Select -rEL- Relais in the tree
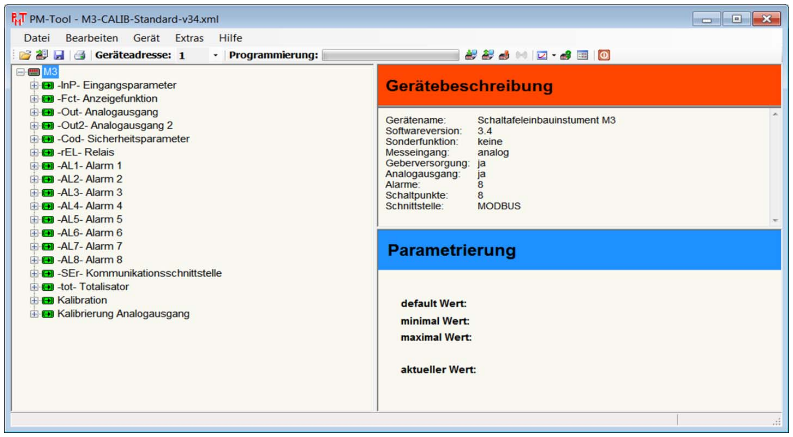This screenshot has width=793, height=437. coord(85,152)
